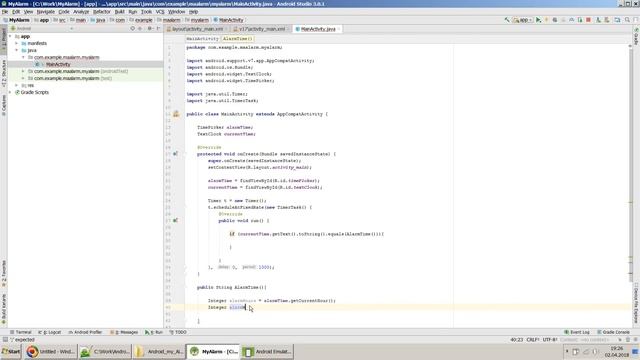Click the src breadcrumb in navigation bar
Screen dimensions: 640x360
pyautogui.click(x=60, y=20)
